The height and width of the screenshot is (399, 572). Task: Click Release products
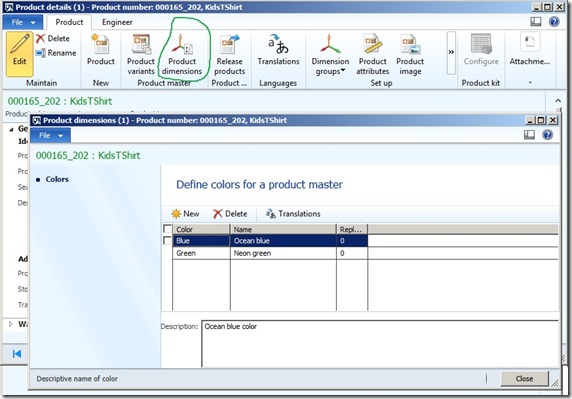[229, 54]
